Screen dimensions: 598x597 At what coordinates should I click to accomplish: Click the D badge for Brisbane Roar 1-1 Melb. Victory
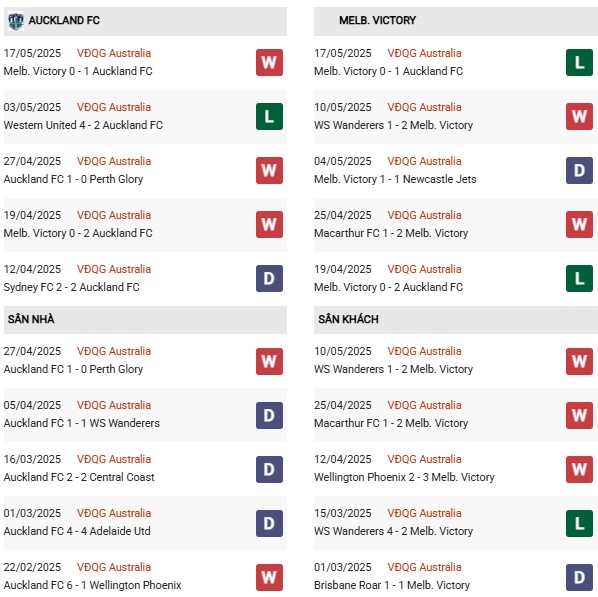(579, 577)
